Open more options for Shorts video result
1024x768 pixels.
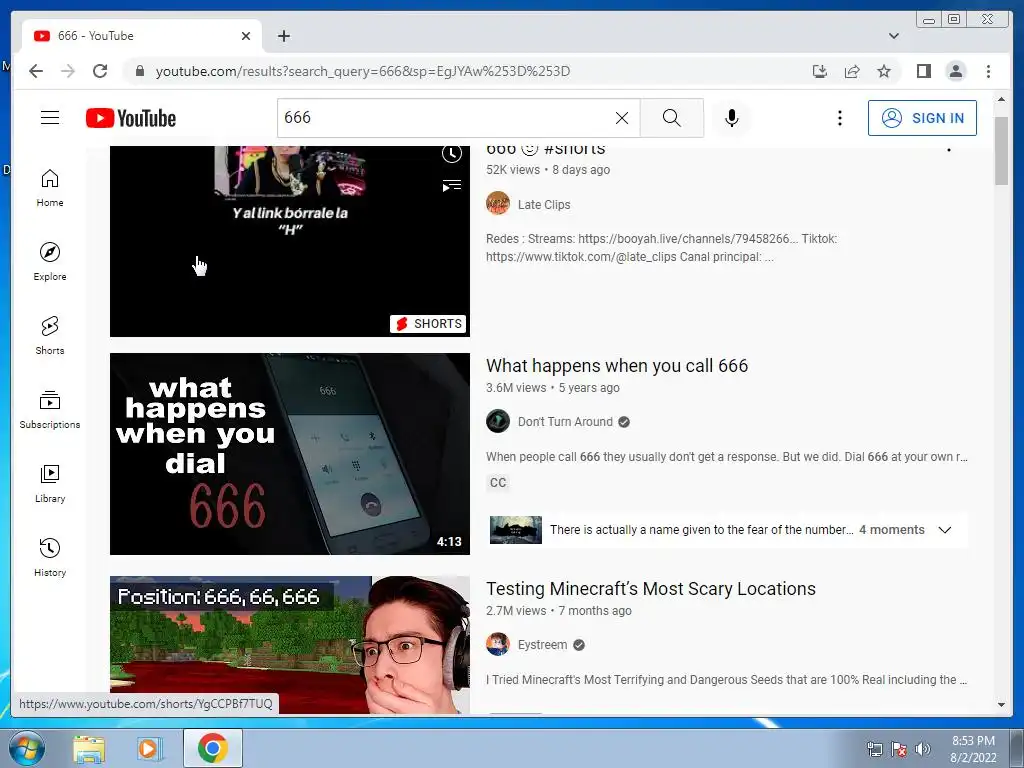pos(948,150)
